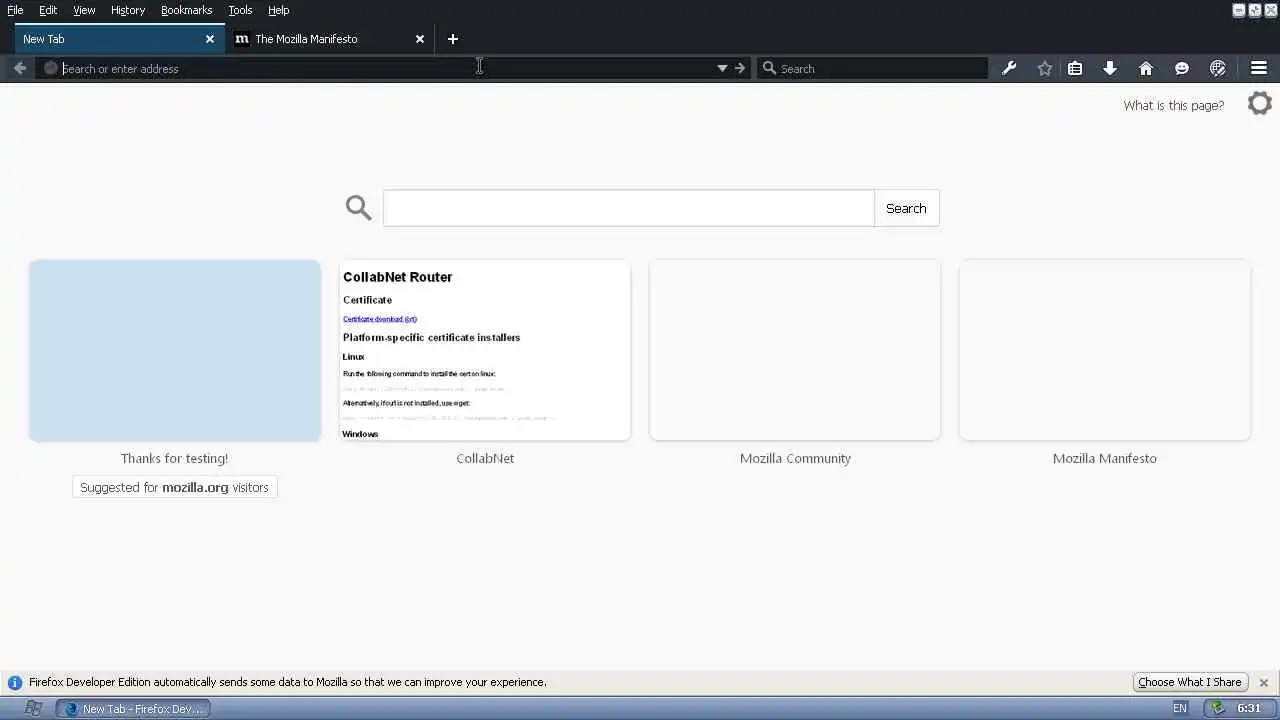Viewport: 1280px width, 720px height.
Task: Open the Bookmarks menu
Action: click(187, 10)
